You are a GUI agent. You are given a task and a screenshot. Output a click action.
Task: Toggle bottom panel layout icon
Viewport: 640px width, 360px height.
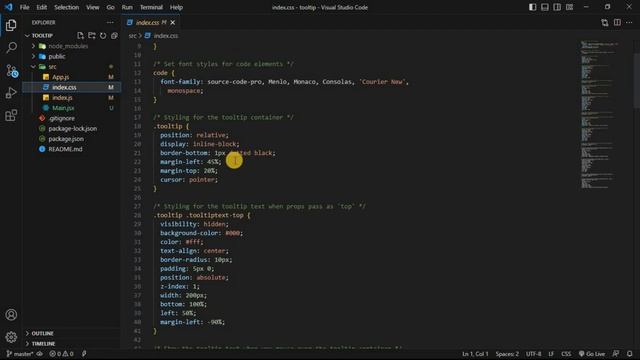pos(545,7)
